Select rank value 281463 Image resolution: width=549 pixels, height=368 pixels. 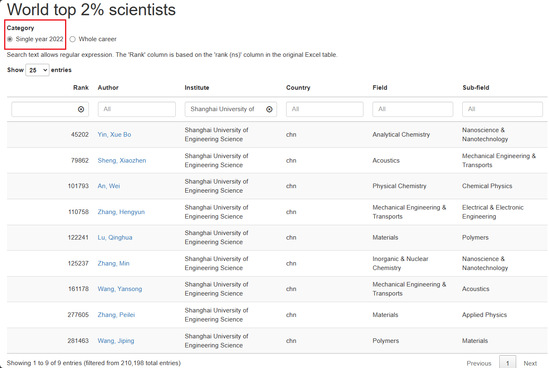click(x=78, y=341)
